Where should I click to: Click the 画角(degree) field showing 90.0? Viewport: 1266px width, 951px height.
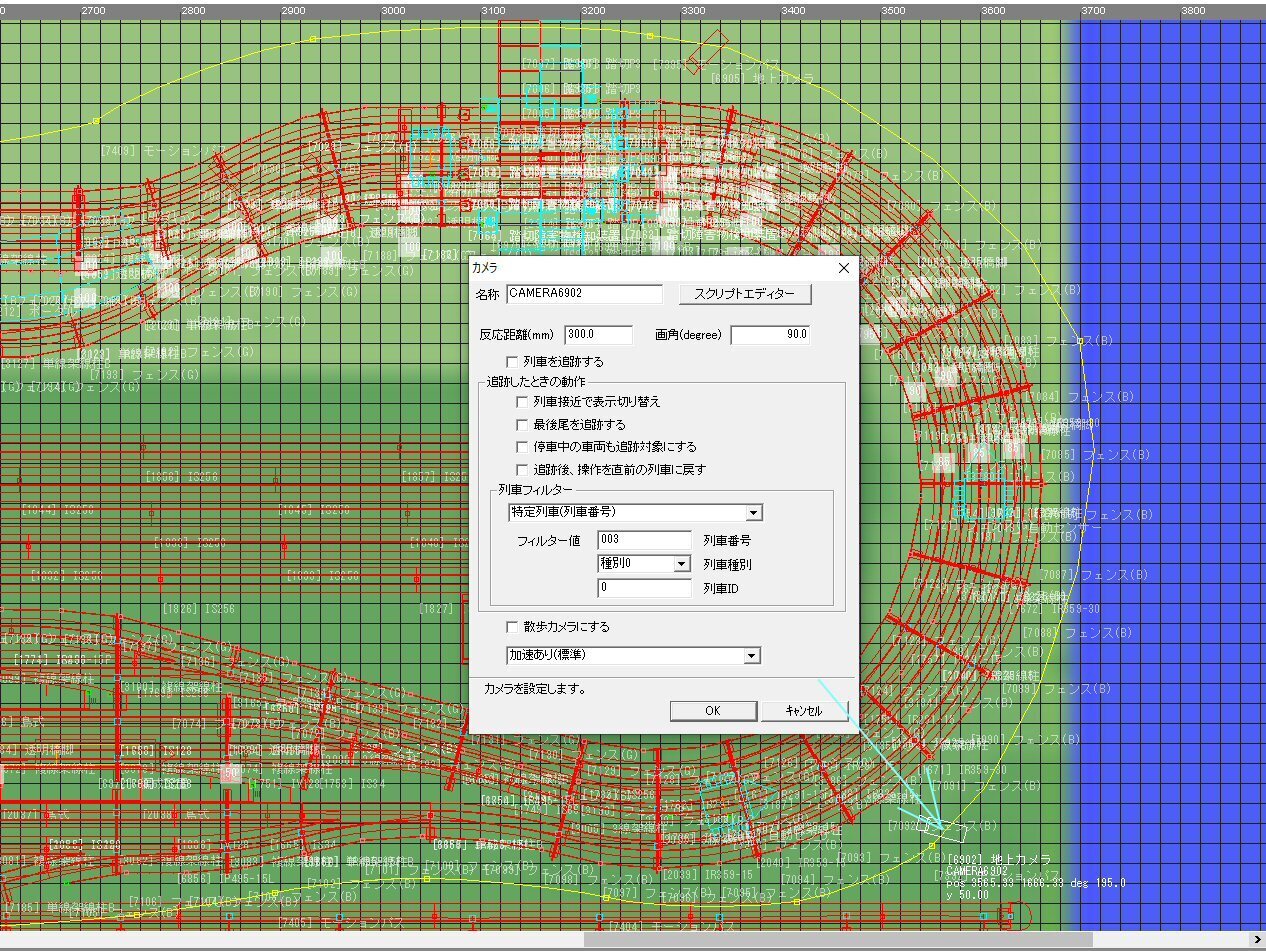click(x=770, y=335)
